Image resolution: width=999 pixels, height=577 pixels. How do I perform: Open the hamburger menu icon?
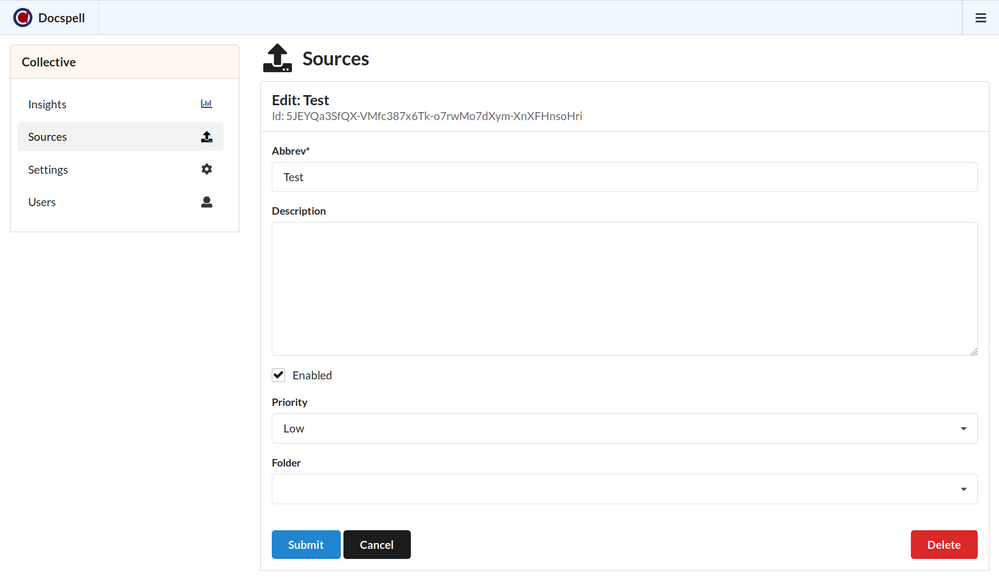[980, 18]
